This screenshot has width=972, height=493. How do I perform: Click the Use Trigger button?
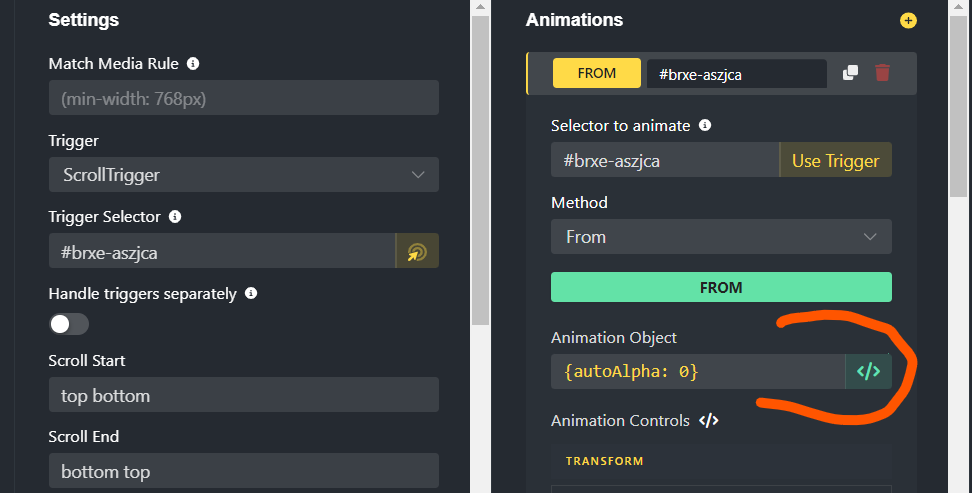click(x=835, y=160)
